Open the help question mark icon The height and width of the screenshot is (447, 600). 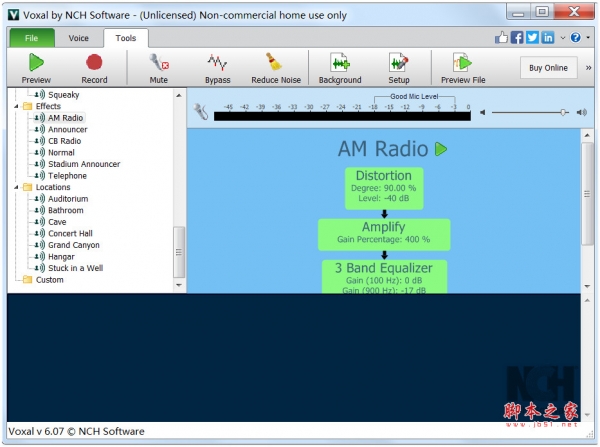point(575,38)
